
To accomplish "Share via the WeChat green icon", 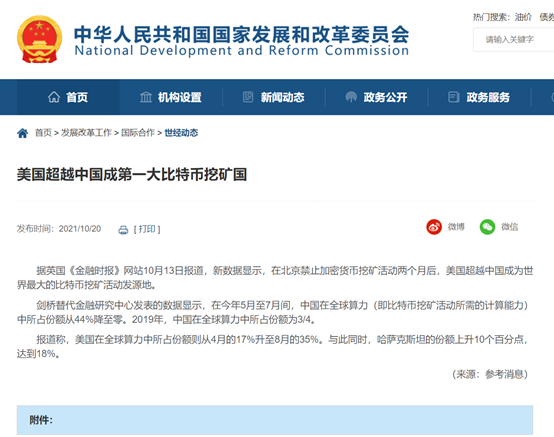I will [x=487, y=227].
